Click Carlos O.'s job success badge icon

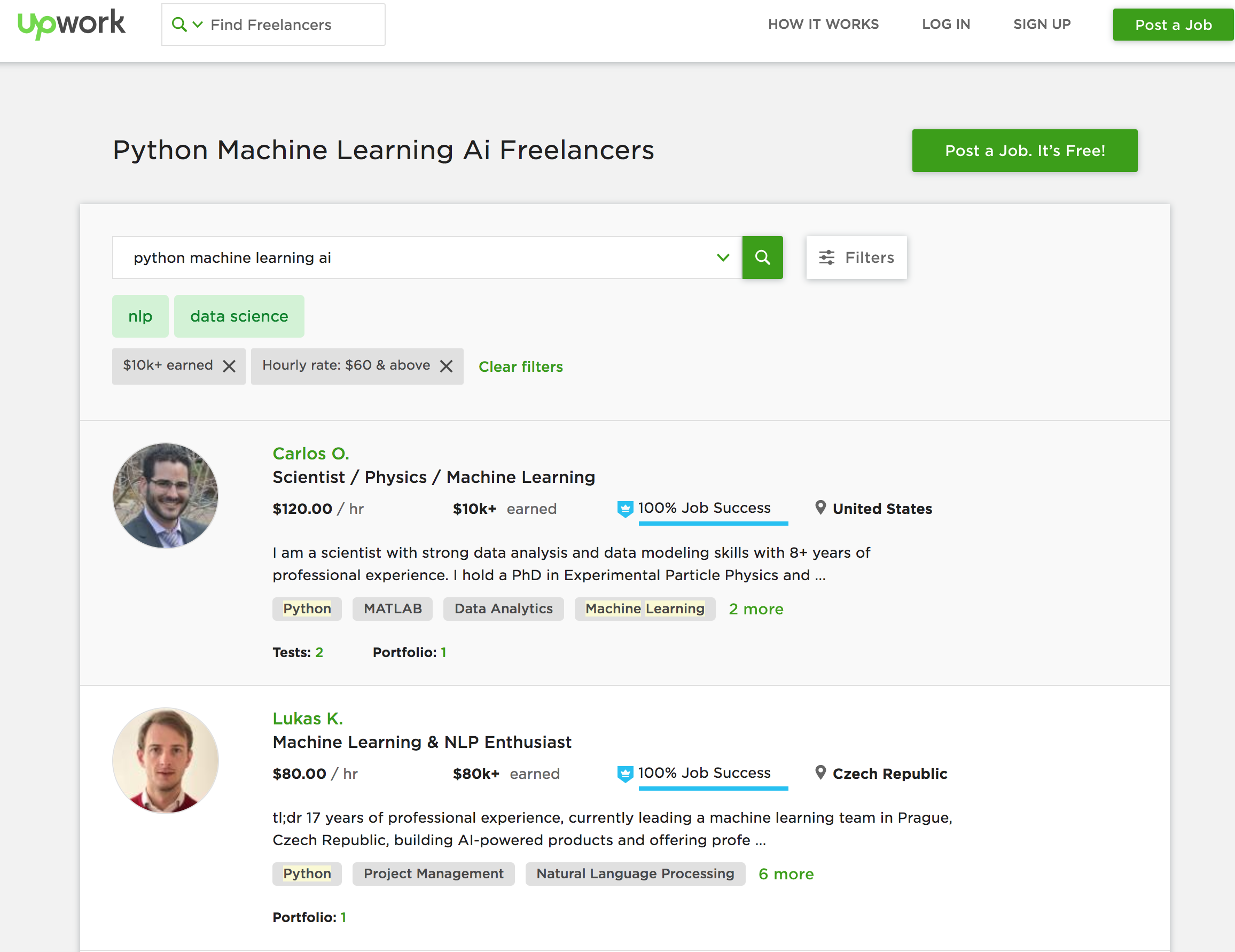[x=625, y=509]
